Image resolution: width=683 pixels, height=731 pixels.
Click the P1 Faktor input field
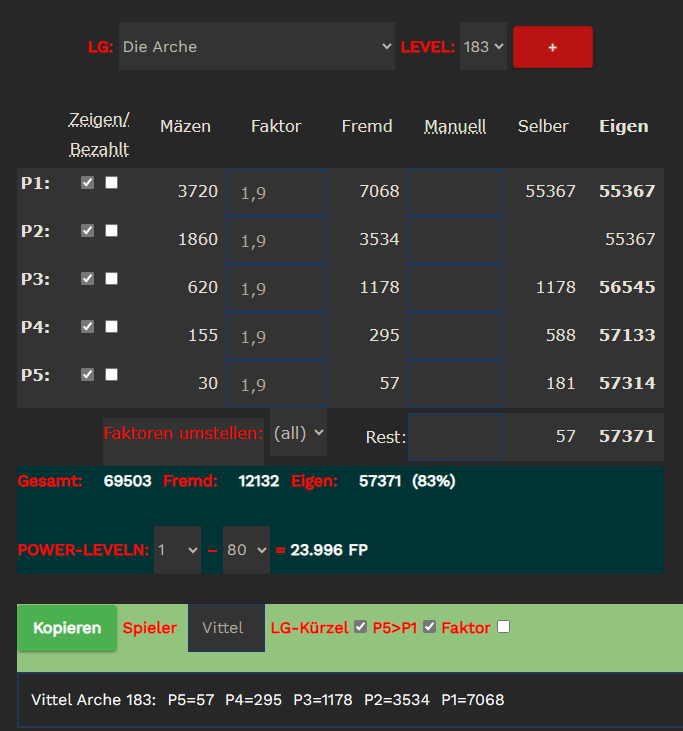click(276, 192)
